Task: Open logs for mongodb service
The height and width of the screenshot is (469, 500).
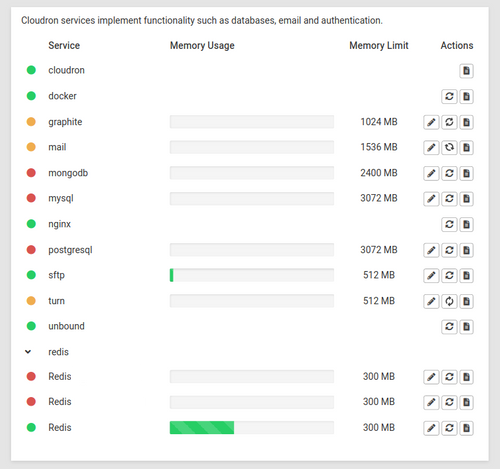Action: 466,173
